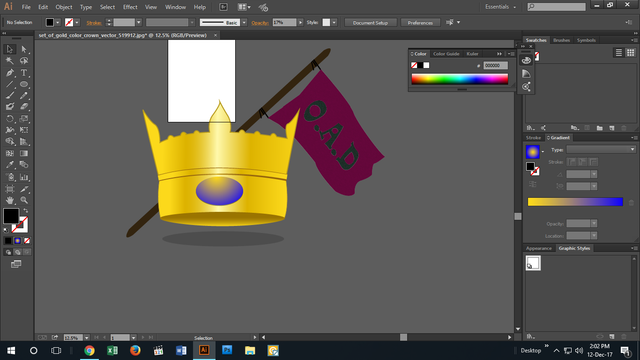This screenshot has width=640, height=360.
Task: Switch to the Stroke panel tab
Action: coord(533,138)
